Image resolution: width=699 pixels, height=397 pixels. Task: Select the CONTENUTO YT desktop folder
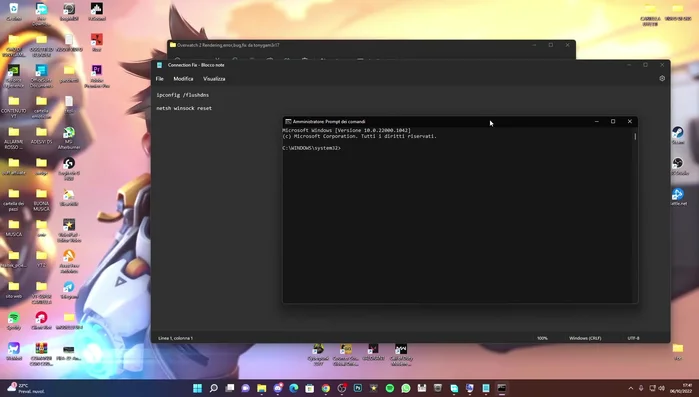[14, 107]
